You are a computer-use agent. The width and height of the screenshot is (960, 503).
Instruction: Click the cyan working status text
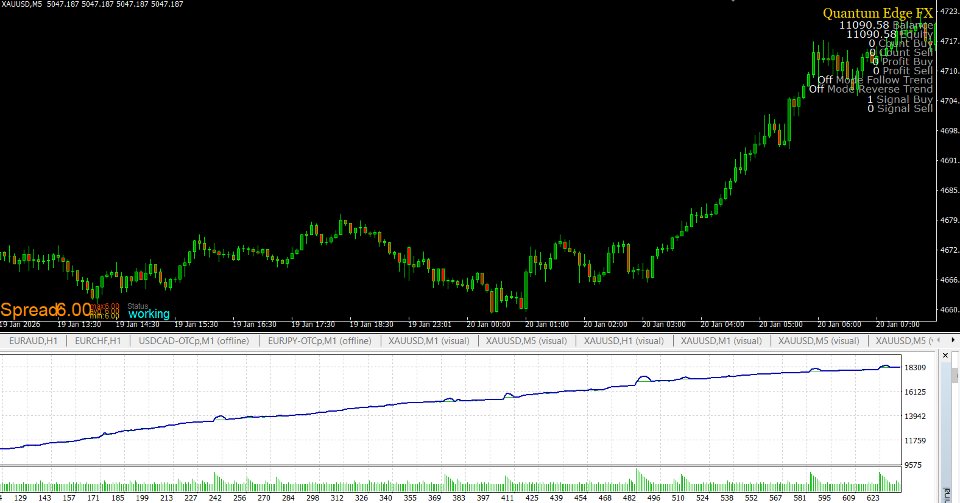coord(149,314)
